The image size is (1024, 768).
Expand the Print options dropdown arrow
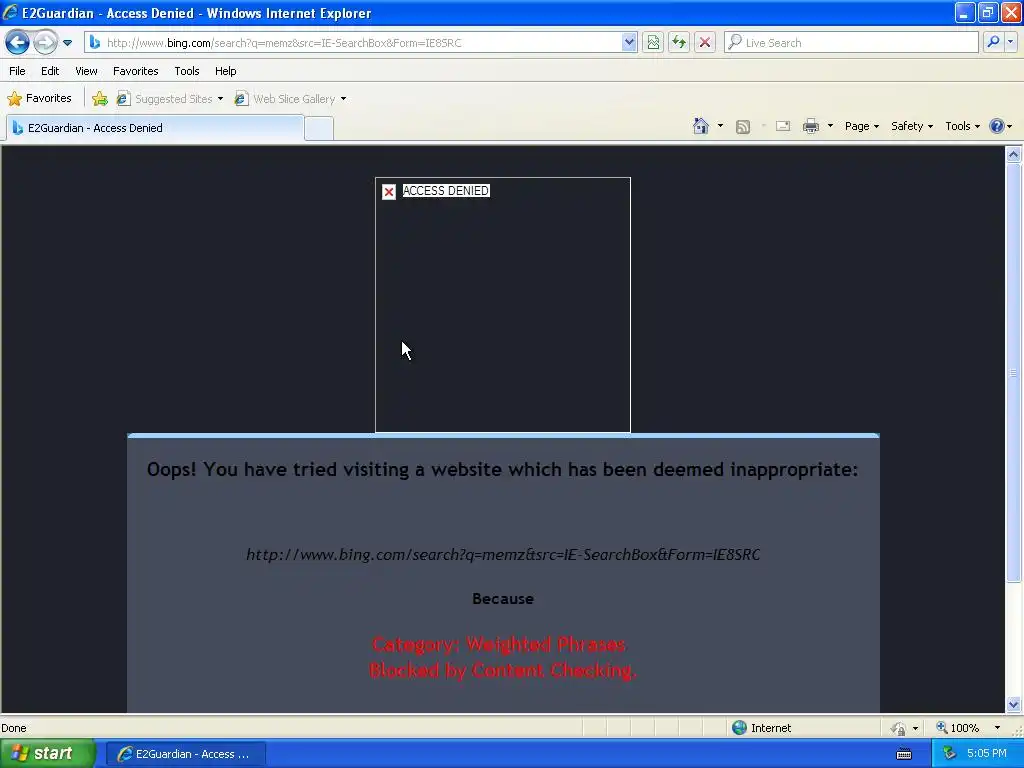click(x=830, y=126)
